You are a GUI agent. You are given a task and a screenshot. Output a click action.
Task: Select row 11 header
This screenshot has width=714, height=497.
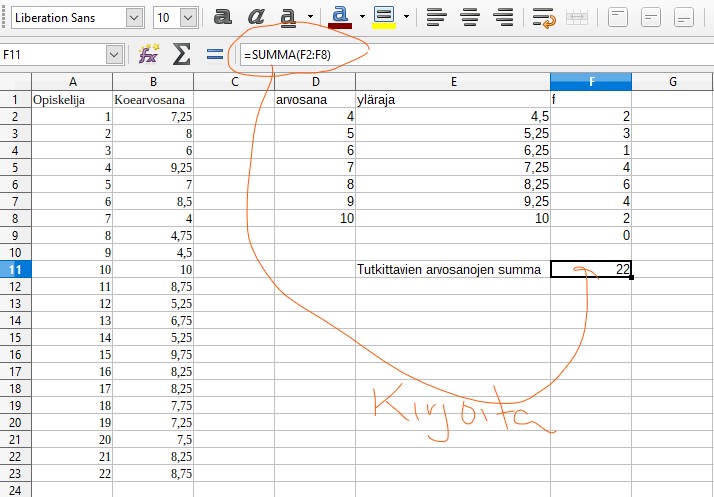click(x=15, y=269)
